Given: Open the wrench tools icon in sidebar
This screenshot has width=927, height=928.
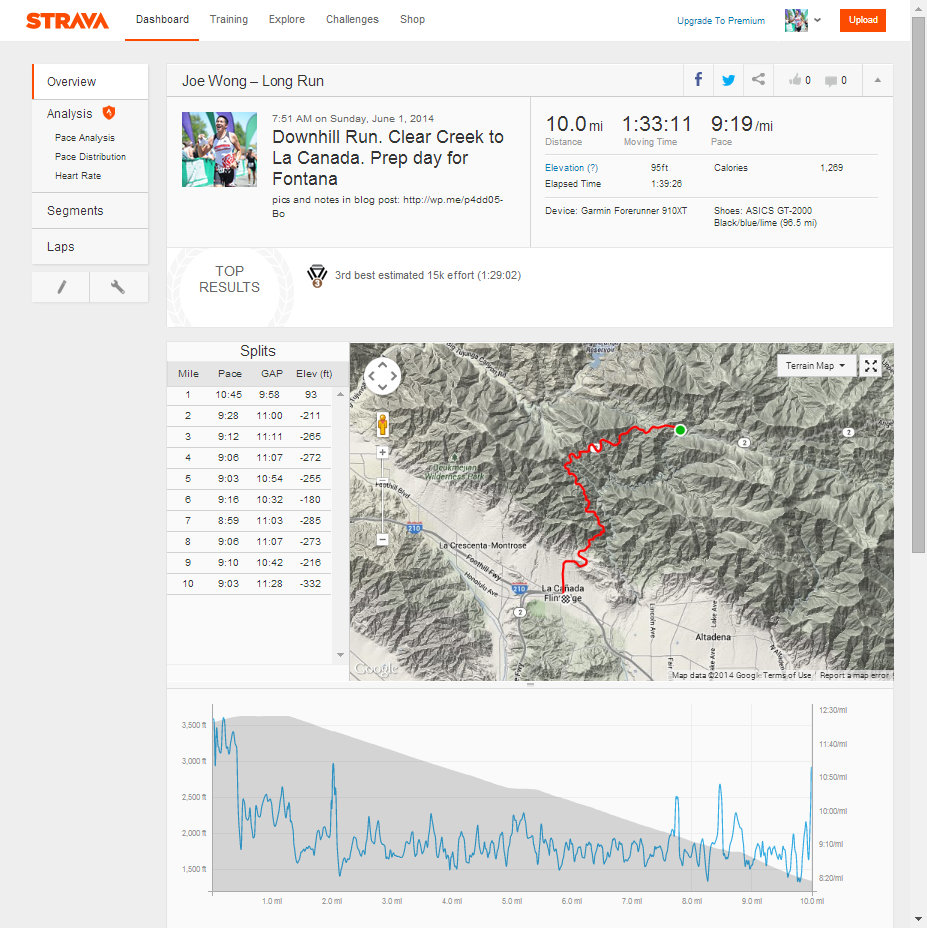Looking at the screenshot, I should click(x=118, y=287).
